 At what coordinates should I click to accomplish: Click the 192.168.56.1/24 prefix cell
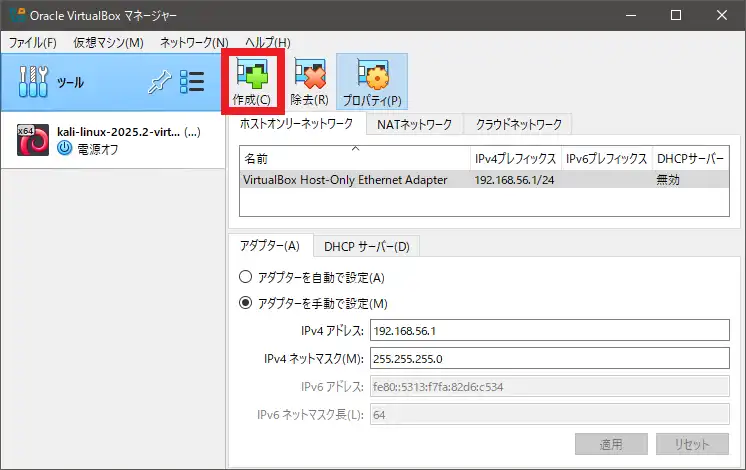coord(514,180)
